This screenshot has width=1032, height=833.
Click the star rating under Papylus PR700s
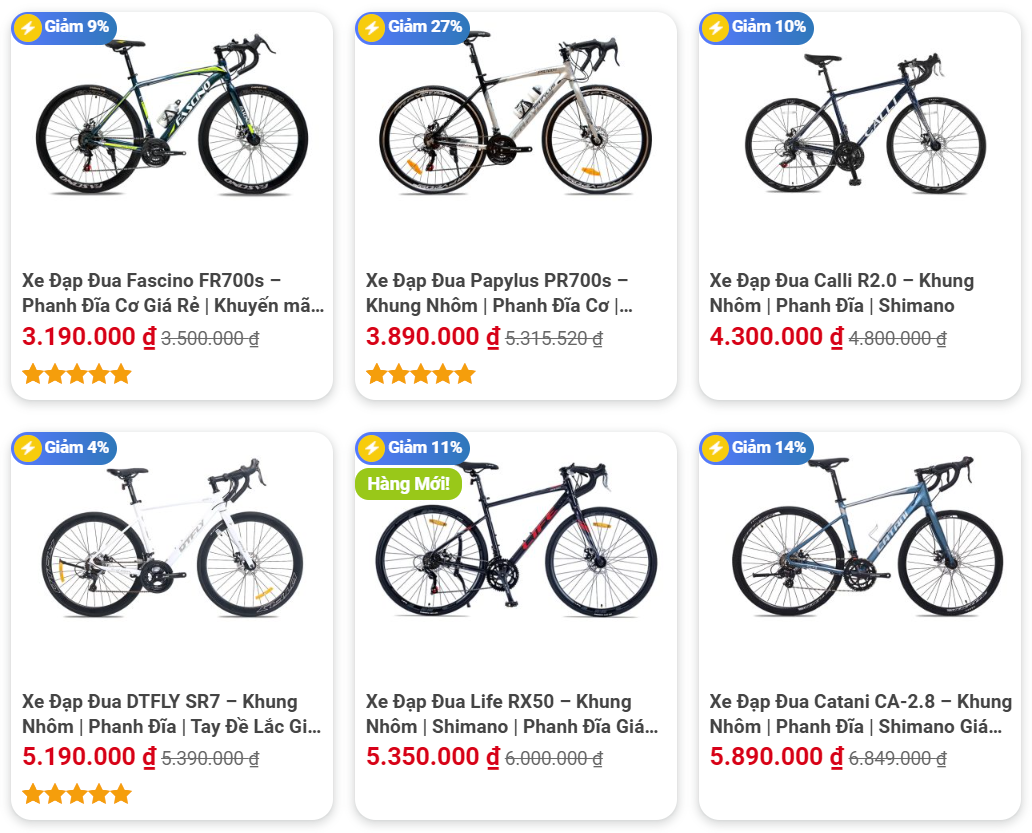pyautogui.click(x=421, y=374)
